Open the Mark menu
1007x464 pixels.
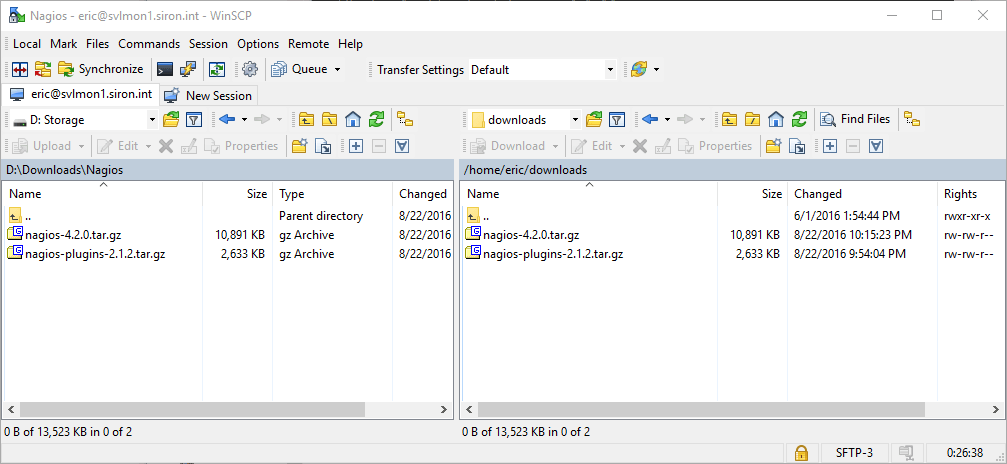click(64, 44)
